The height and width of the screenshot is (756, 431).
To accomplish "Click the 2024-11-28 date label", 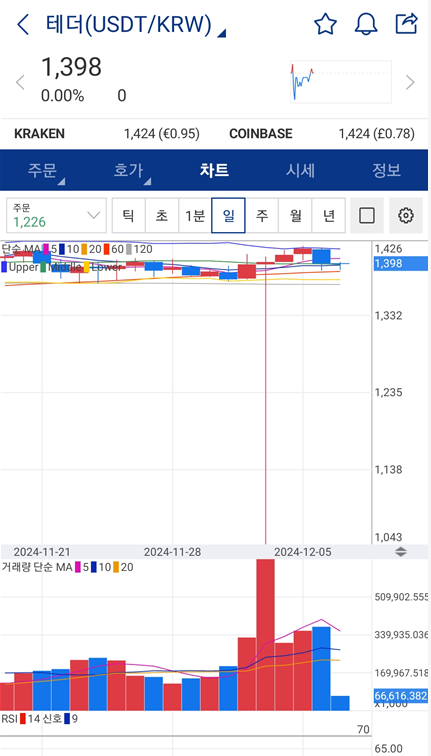I will [x=172, y=552].
